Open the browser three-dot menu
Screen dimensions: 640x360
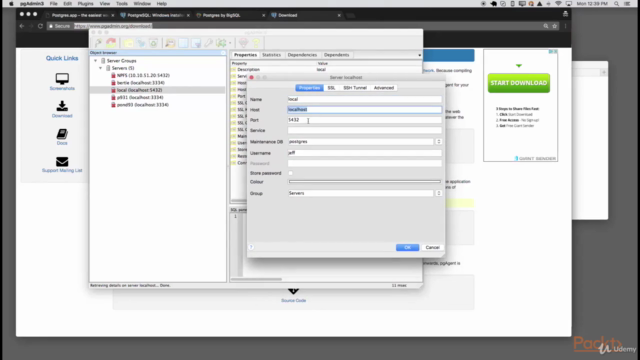(x=565, y=26)
